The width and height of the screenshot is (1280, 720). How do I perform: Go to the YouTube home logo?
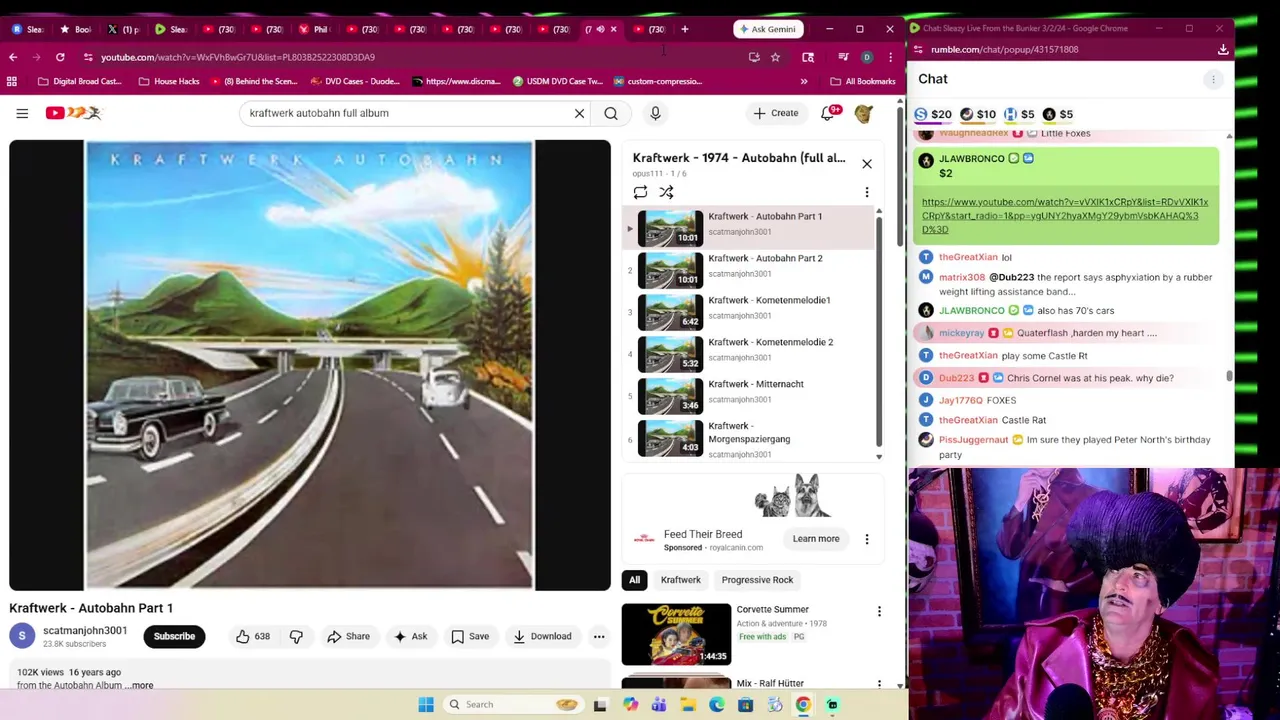(x=73, y=113)
